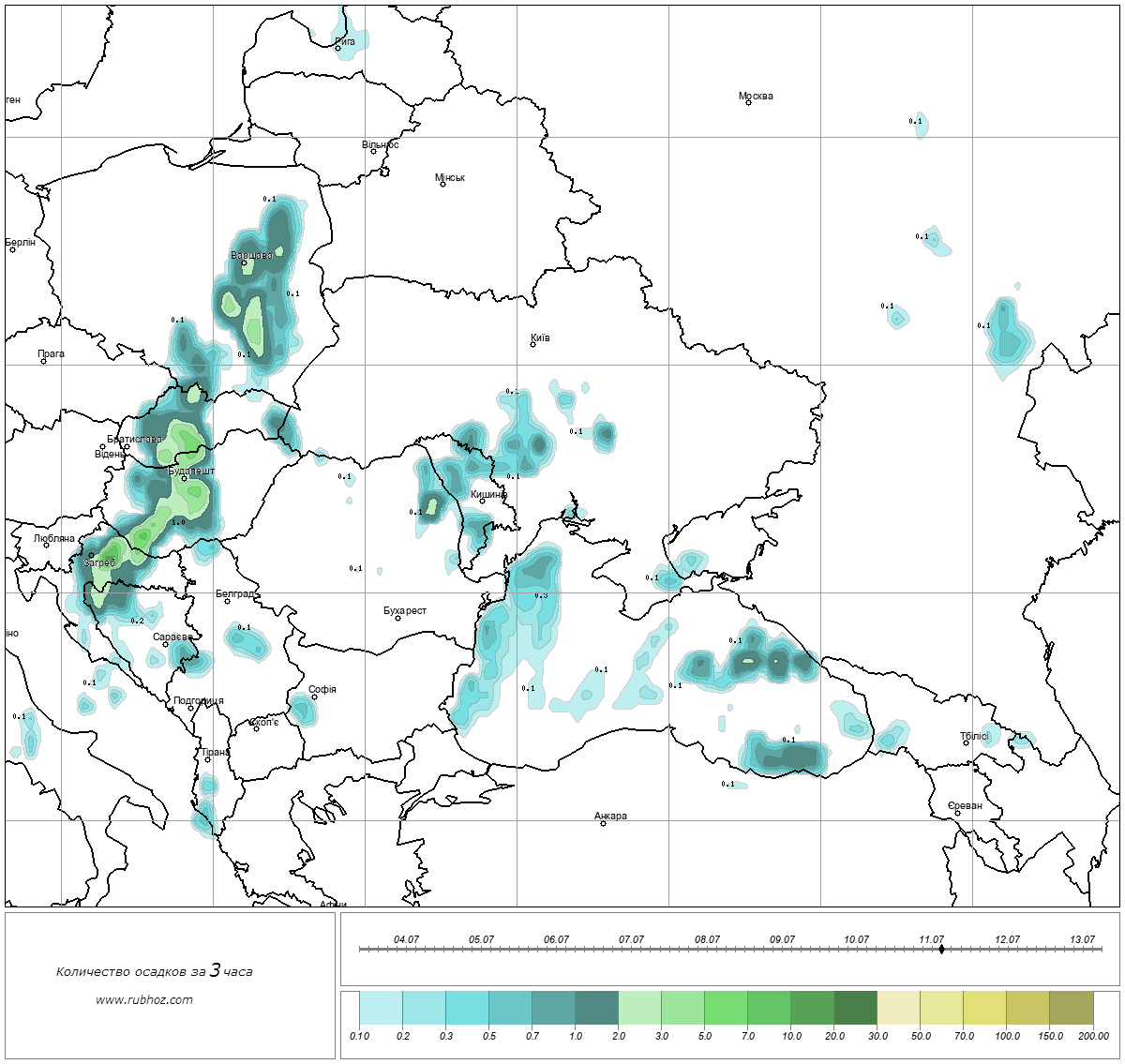
Task: Select 07.07 on the date timeline
Action: click(x=631, y=939)
